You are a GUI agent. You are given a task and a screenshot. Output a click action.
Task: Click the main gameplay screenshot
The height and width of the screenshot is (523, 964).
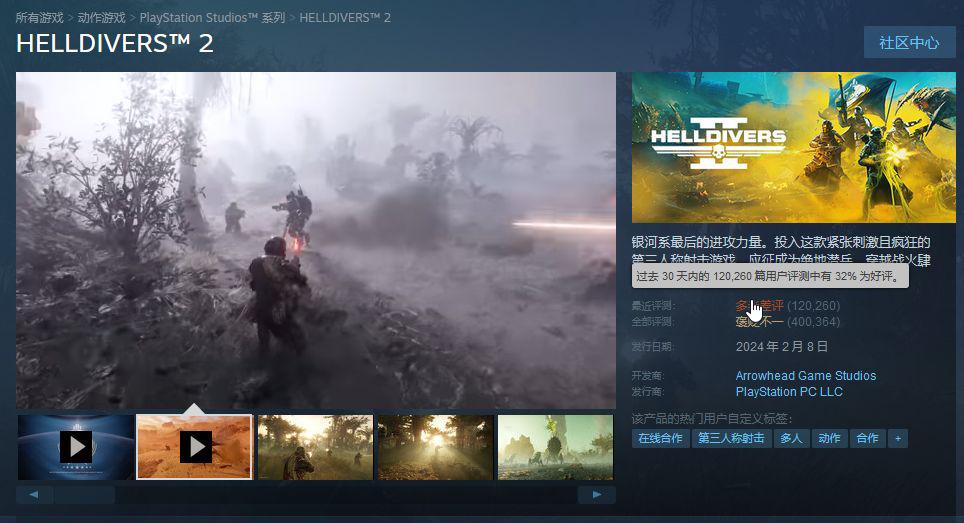coord(316,240)
